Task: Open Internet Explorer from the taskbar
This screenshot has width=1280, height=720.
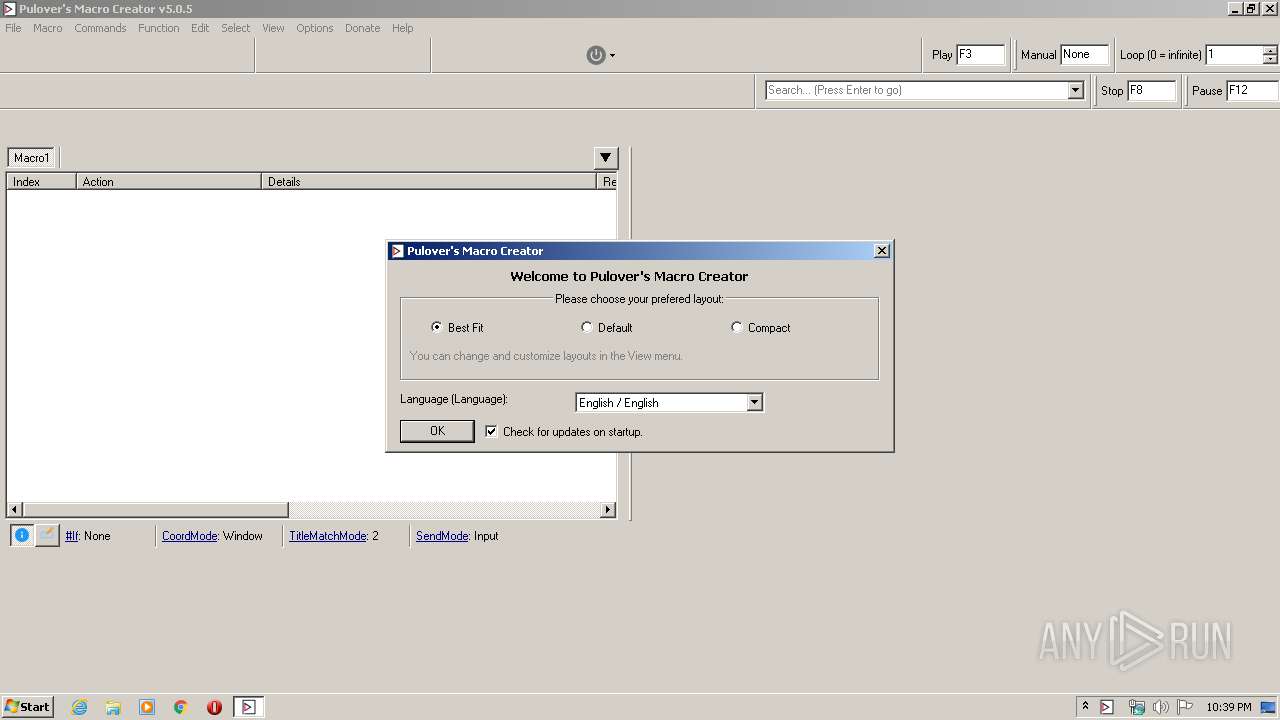Action: 79,707
